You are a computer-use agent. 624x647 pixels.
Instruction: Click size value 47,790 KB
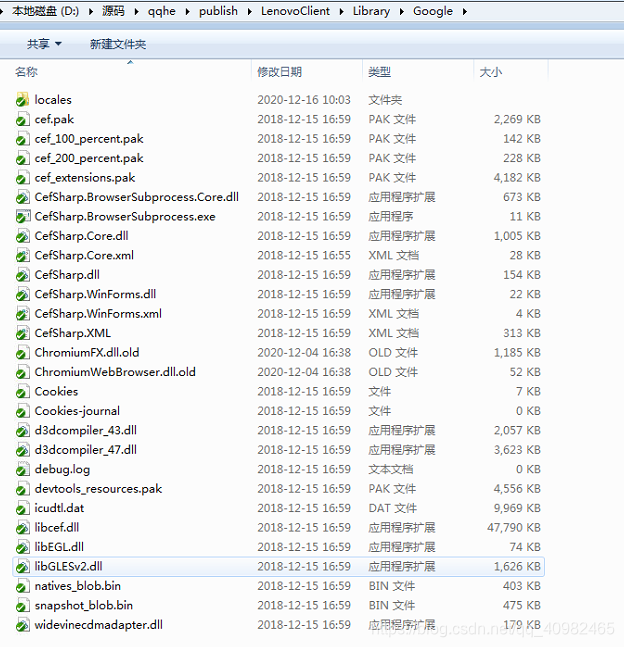[514, 527]
